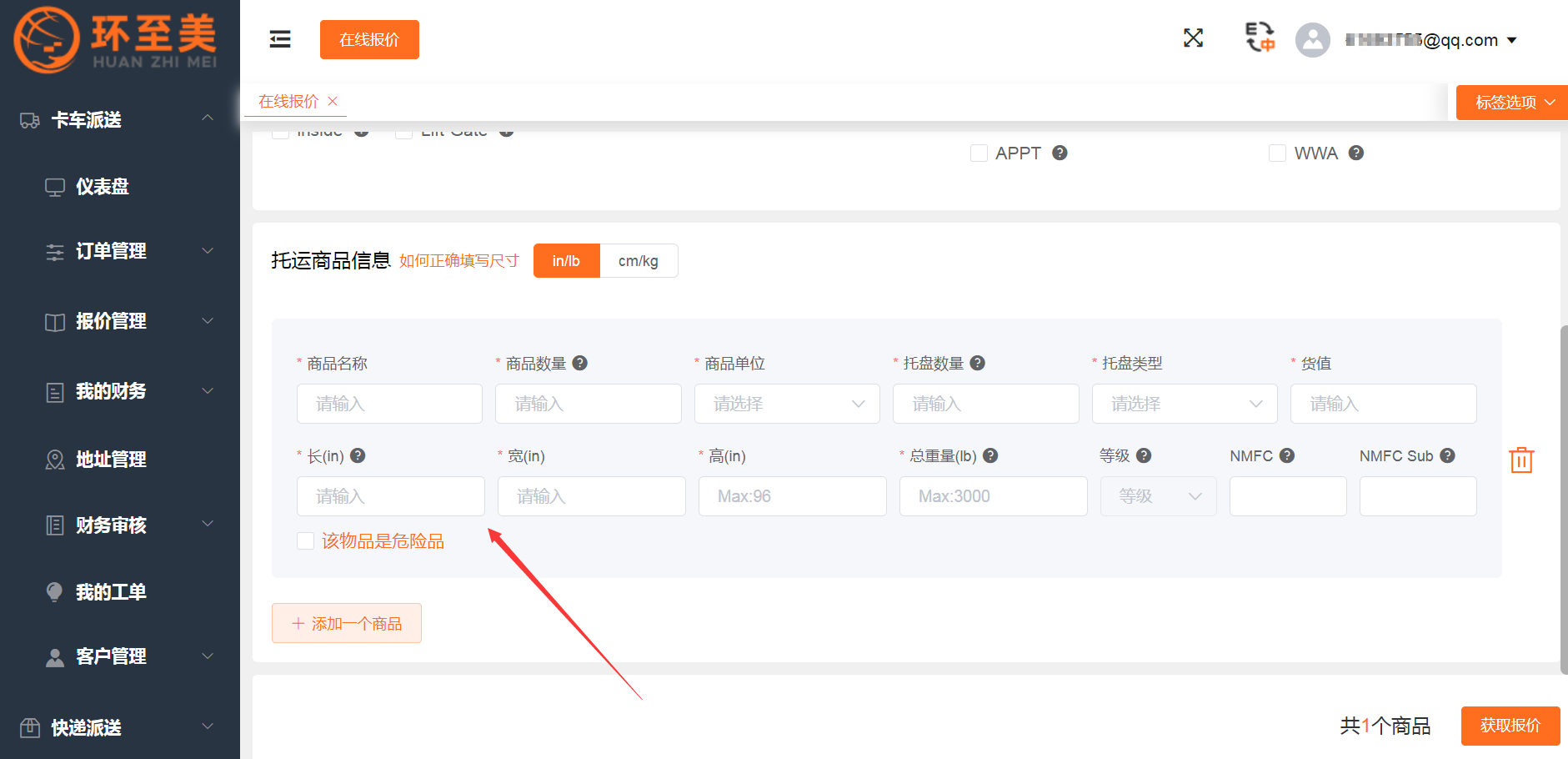Enable the APPT checkbox

(x=979, y=153)
